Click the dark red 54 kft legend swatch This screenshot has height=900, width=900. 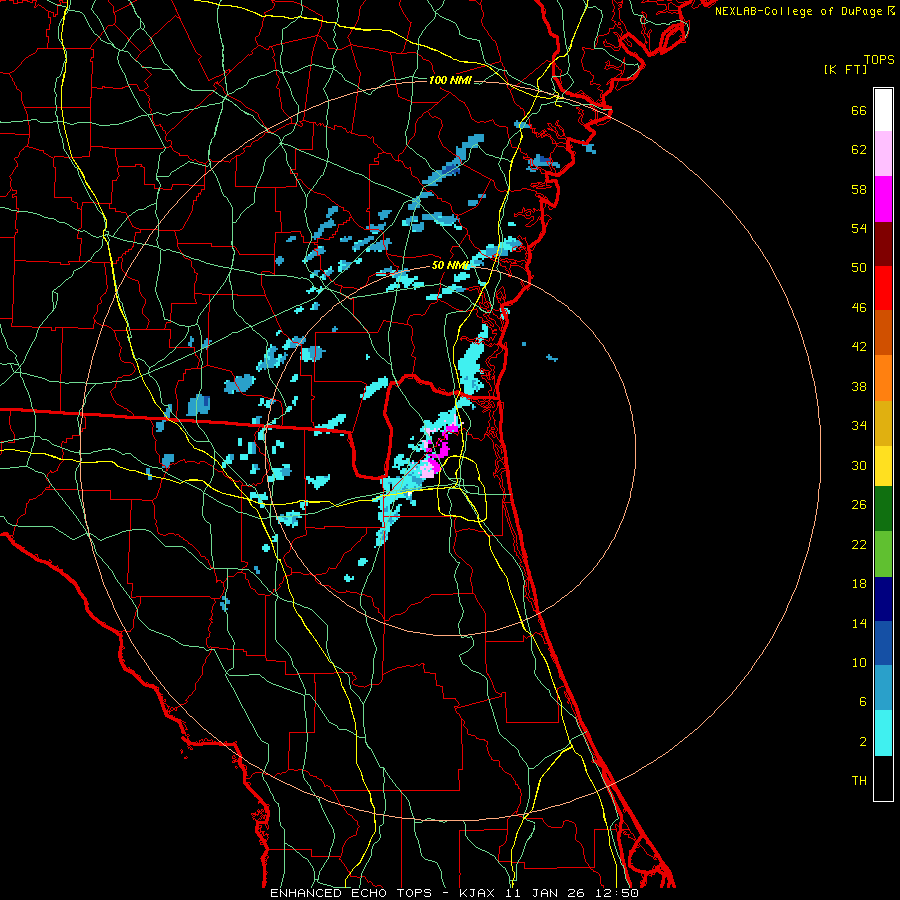(883, 243)
